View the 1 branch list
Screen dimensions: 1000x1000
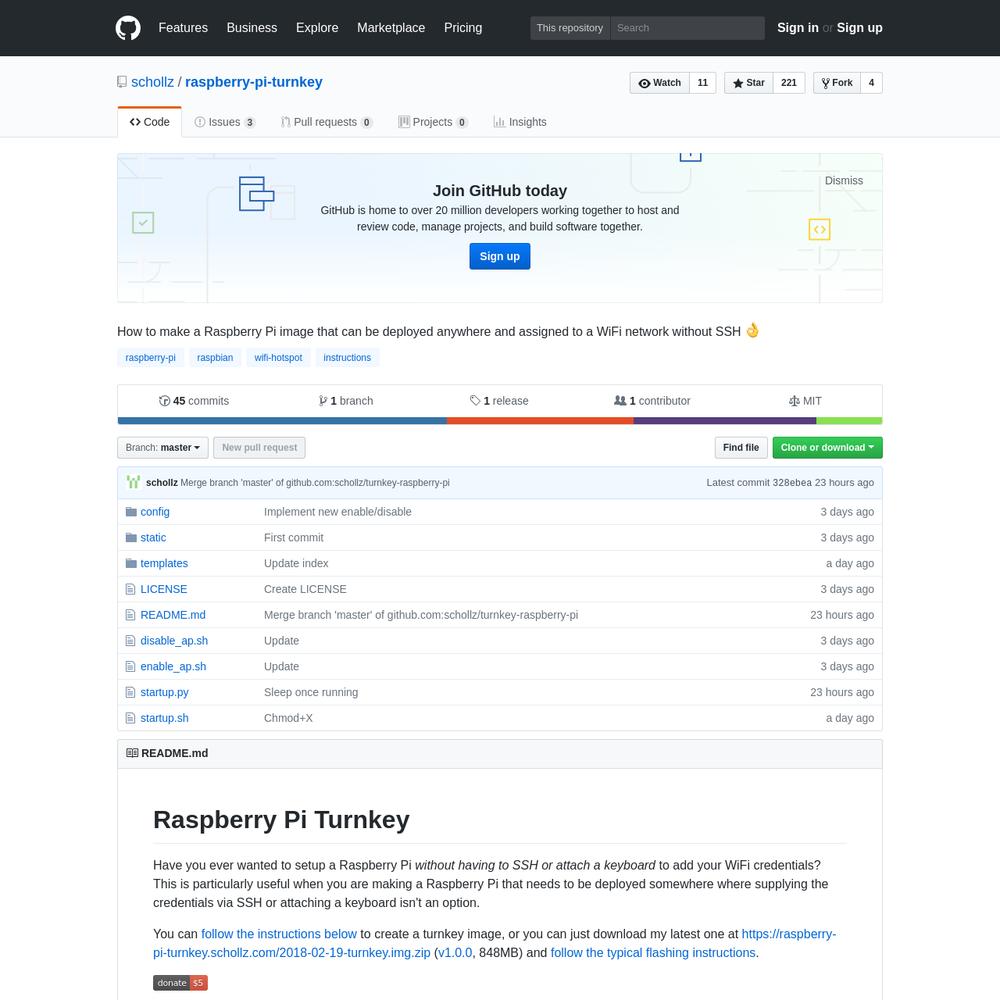(x=346, y=401)
